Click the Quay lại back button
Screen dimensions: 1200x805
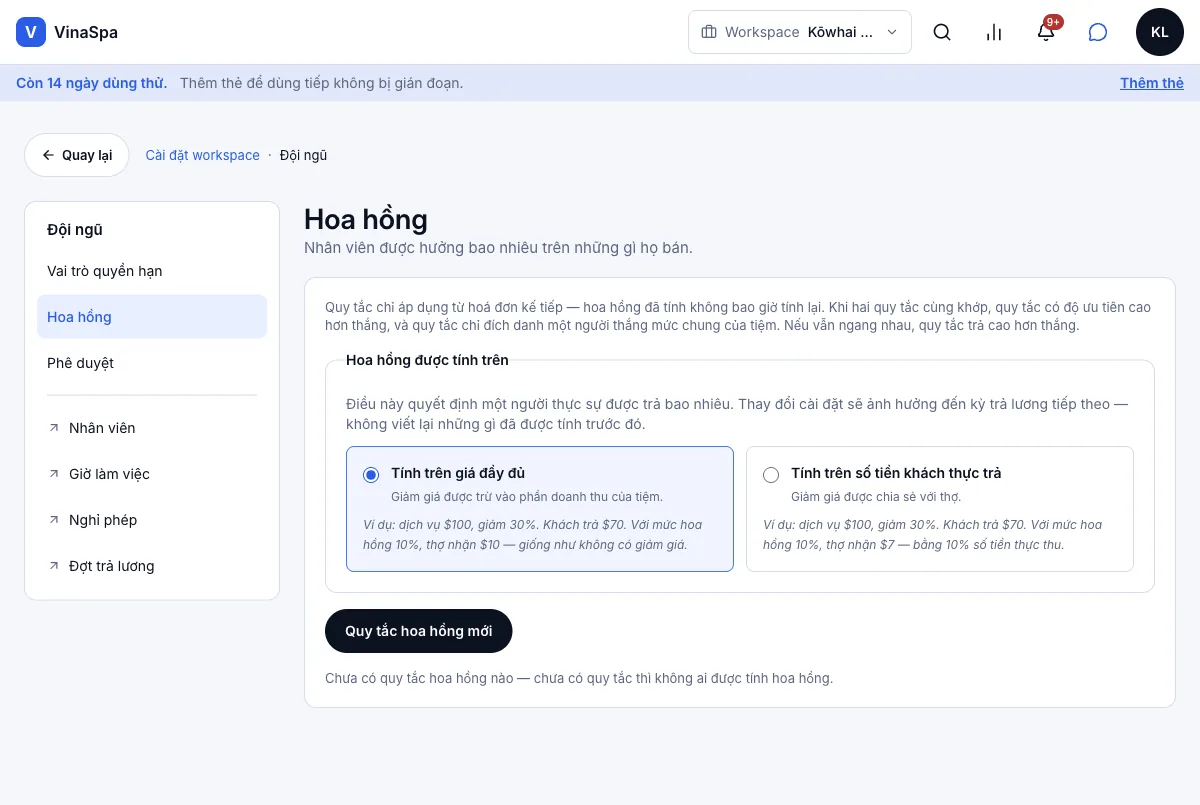point(77,155)
